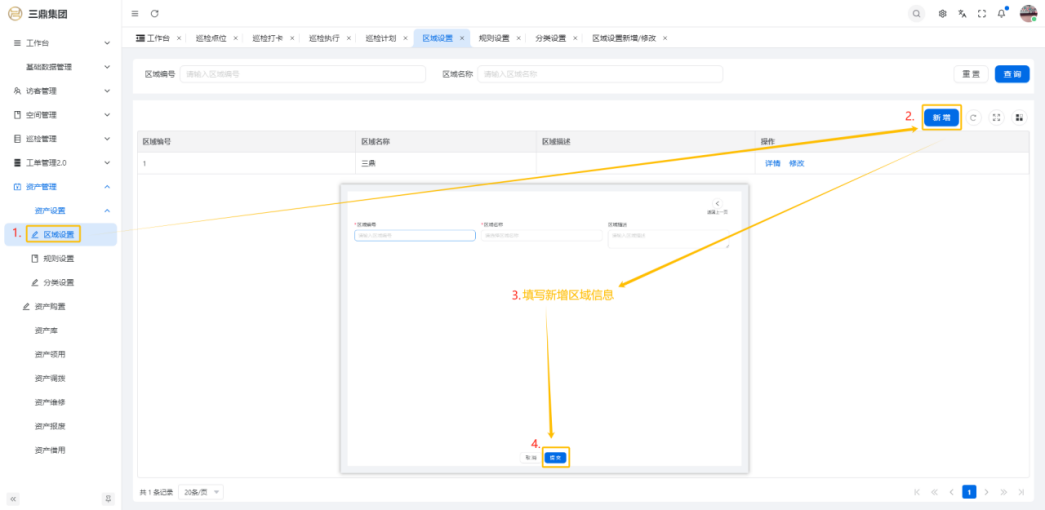This screenshot has width=1045, height=510.
Task: Click the user avatar picture
Action: coord(1028,13)
